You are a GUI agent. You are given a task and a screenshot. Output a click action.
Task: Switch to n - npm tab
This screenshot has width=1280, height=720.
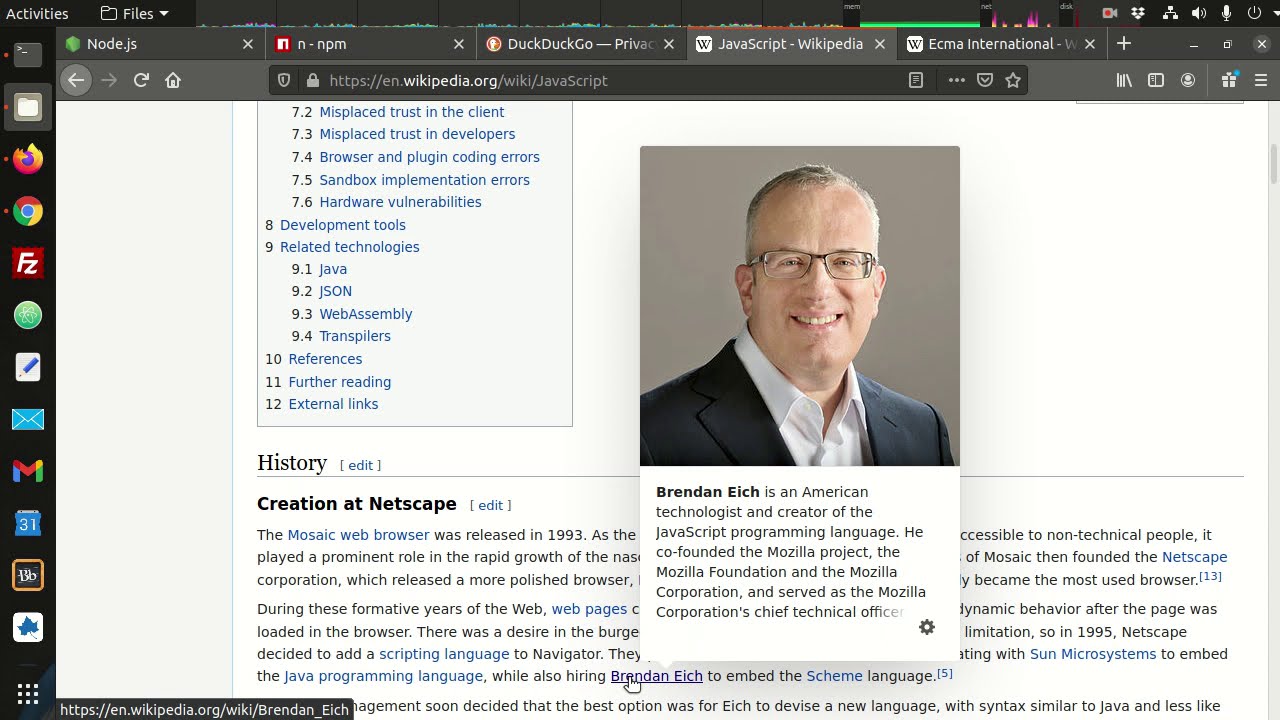[362, 44]
